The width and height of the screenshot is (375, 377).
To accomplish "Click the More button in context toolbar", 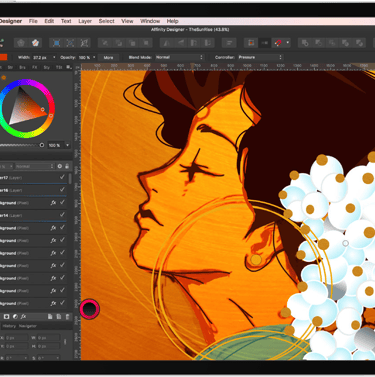I will coord(108,57).
